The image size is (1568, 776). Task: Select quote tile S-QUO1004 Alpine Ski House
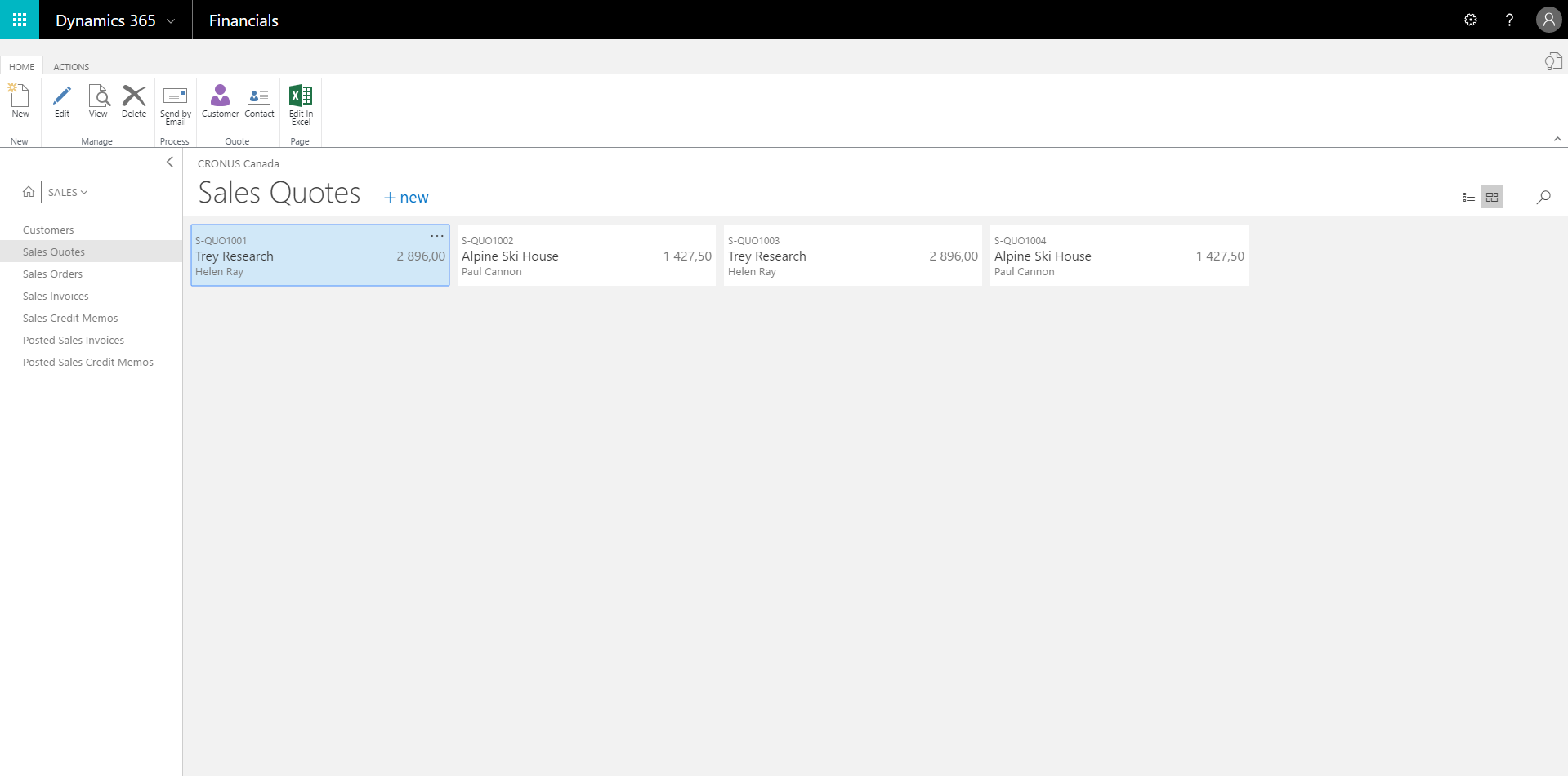1119,256
